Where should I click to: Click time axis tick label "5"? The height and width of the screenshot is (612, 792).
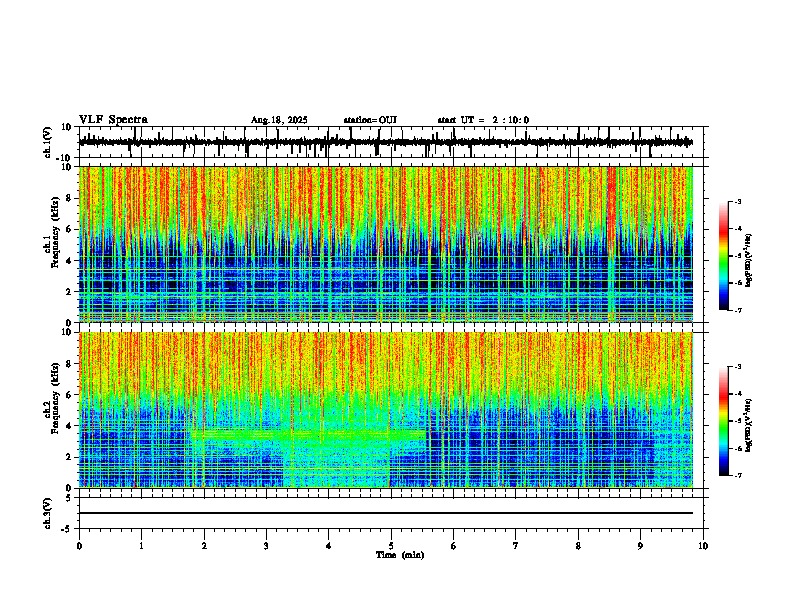click(391, 546)
